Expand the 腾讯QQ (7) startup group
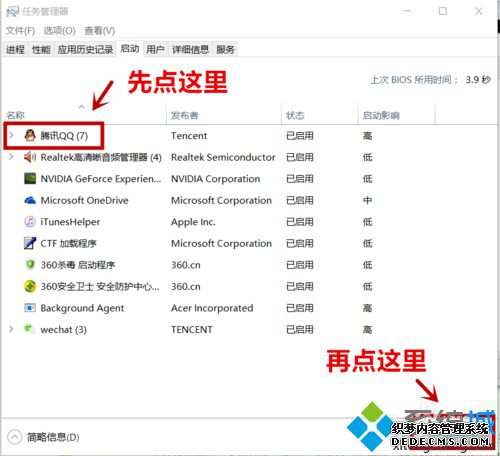The width and height of the screenshot is (500, 456). [x=11, y=135]
